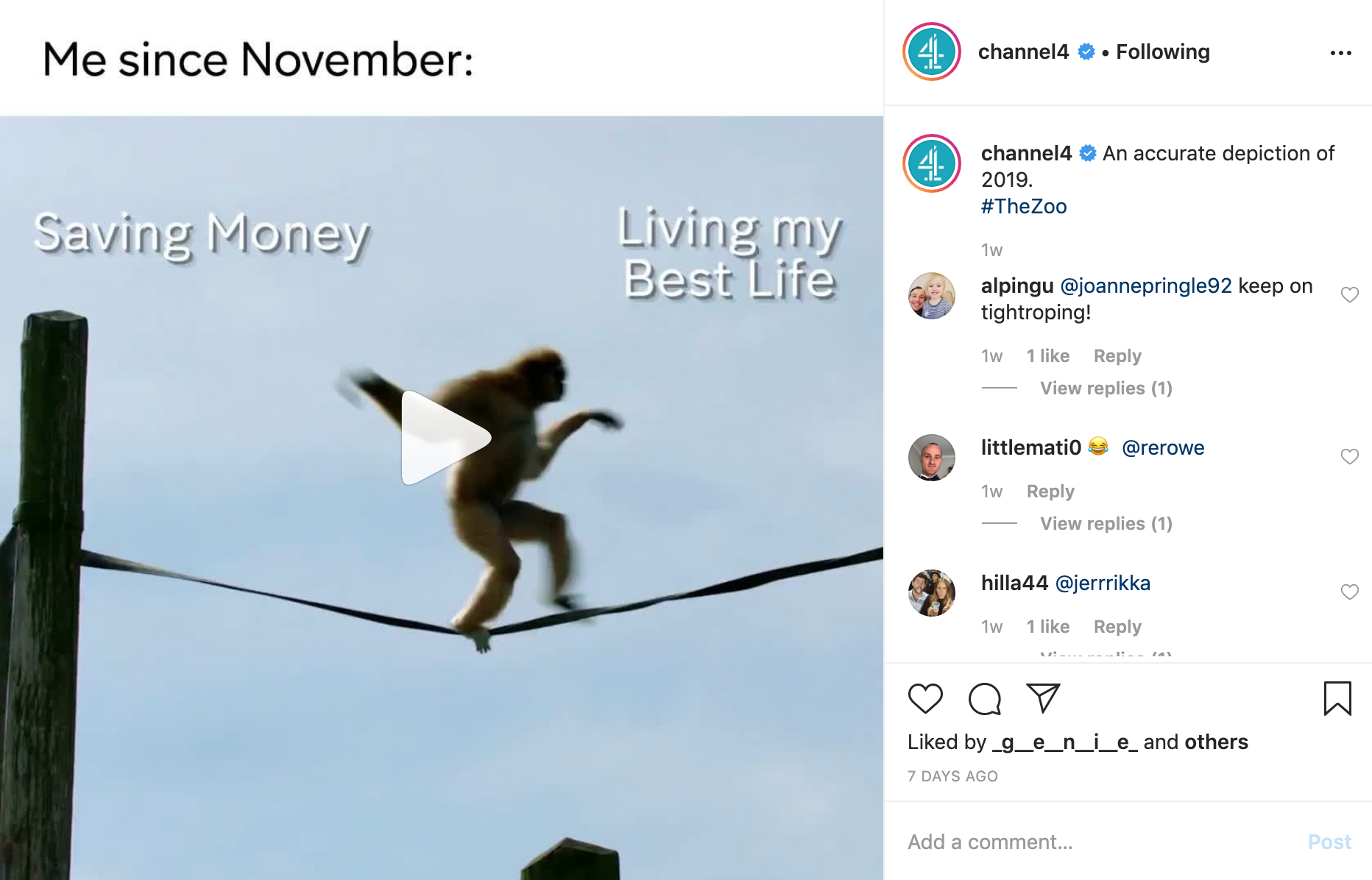Play the monkey tightrope video
The width and height of the screenshot is (1372, 880).
pyautogui.click(x=445, y=438)
